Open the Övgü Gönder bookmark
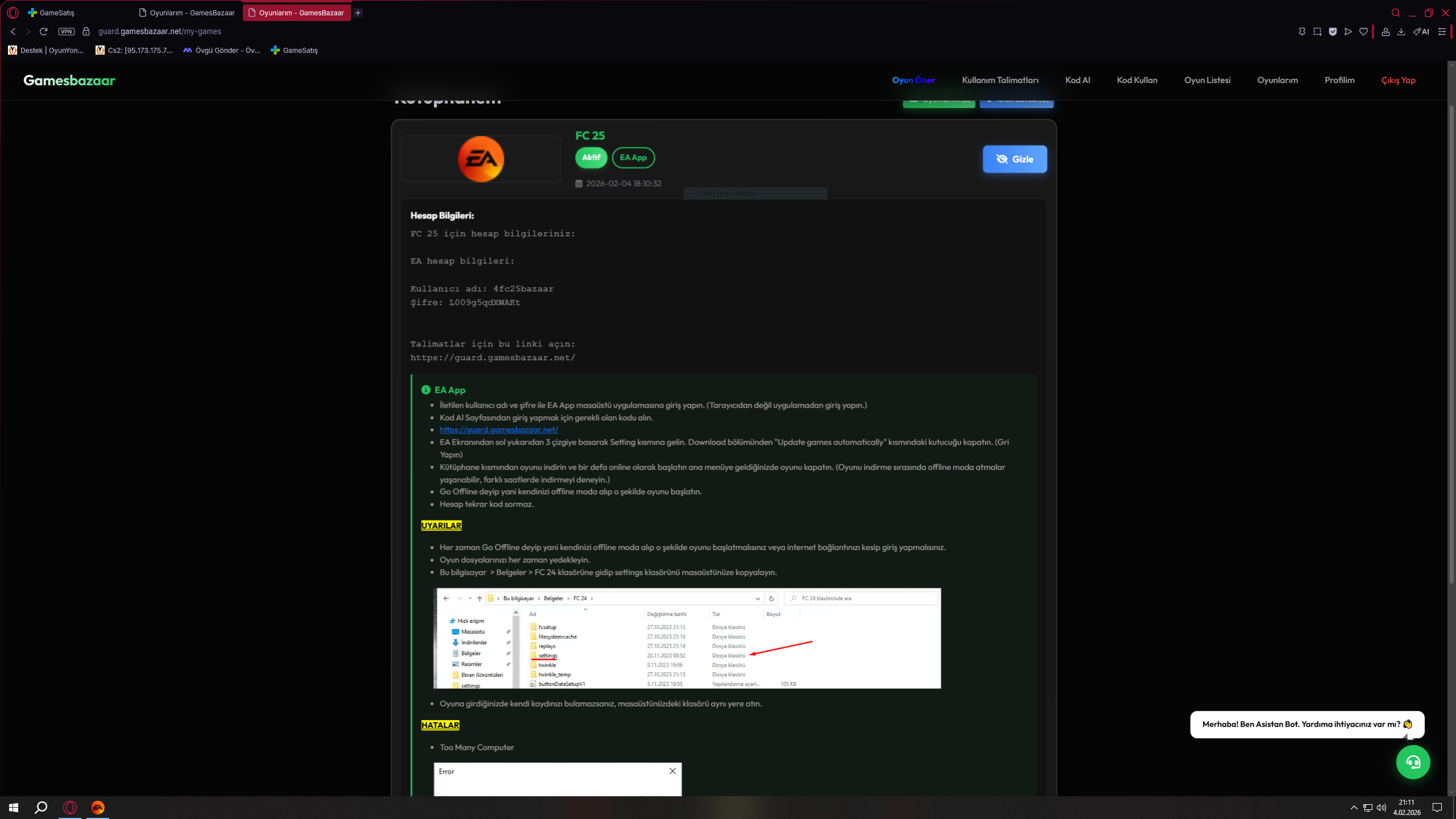 coord(222,50)
